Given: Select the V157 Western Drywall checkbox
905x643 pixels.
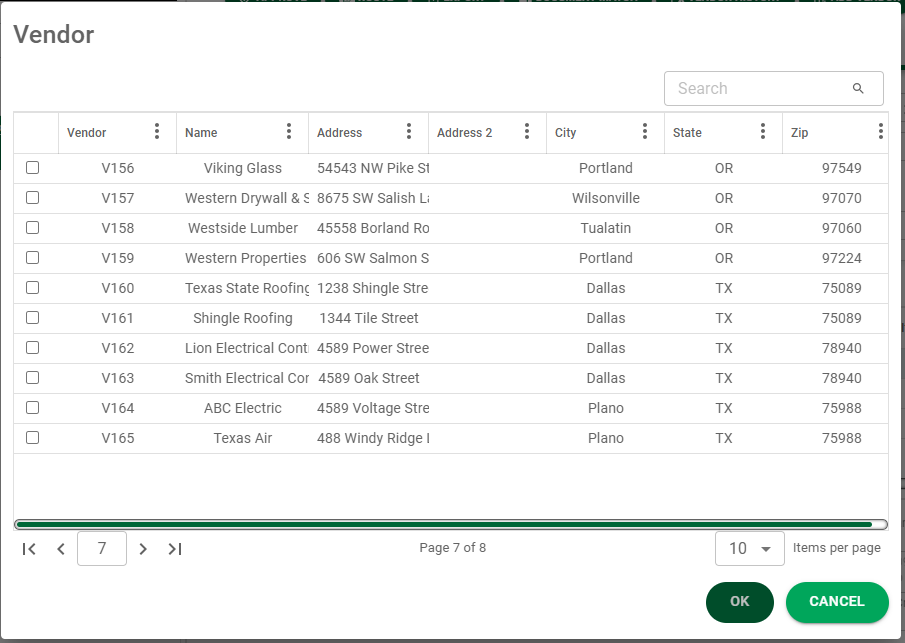Looking at the screenshot, I should (x=32, y=197).
